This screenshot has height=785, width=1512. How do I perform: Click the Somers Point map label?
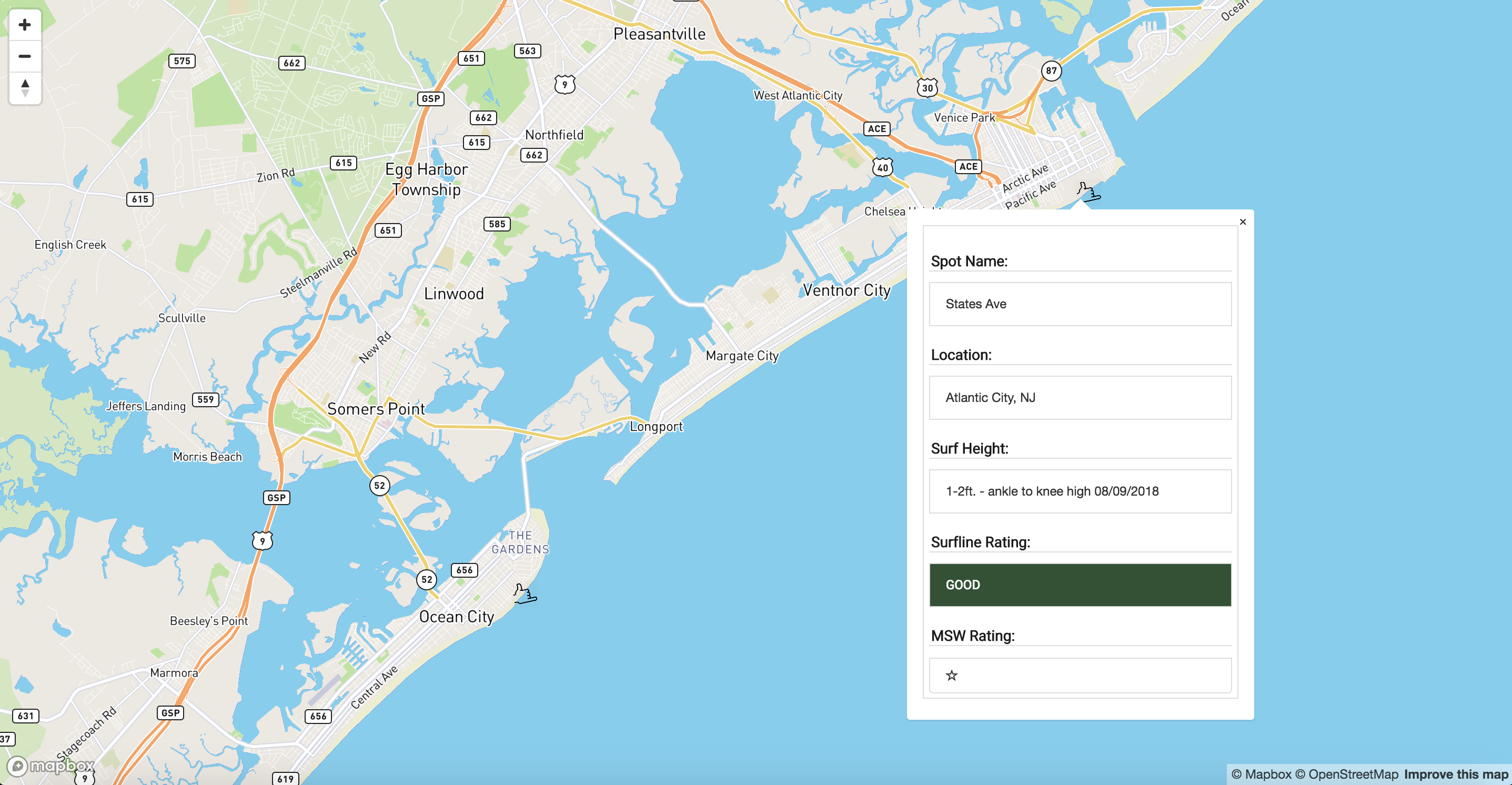(376, 409)
